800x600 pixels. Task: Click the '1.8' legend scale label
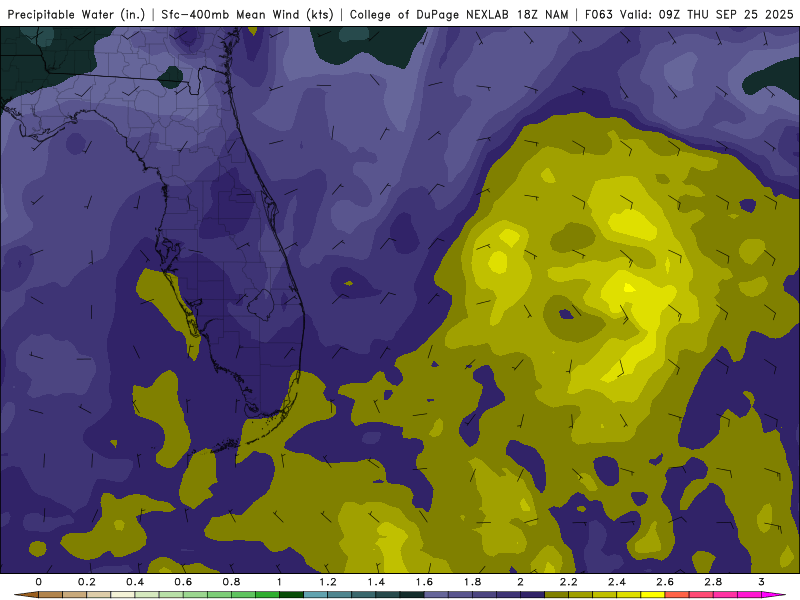click(x=472, y=582)
